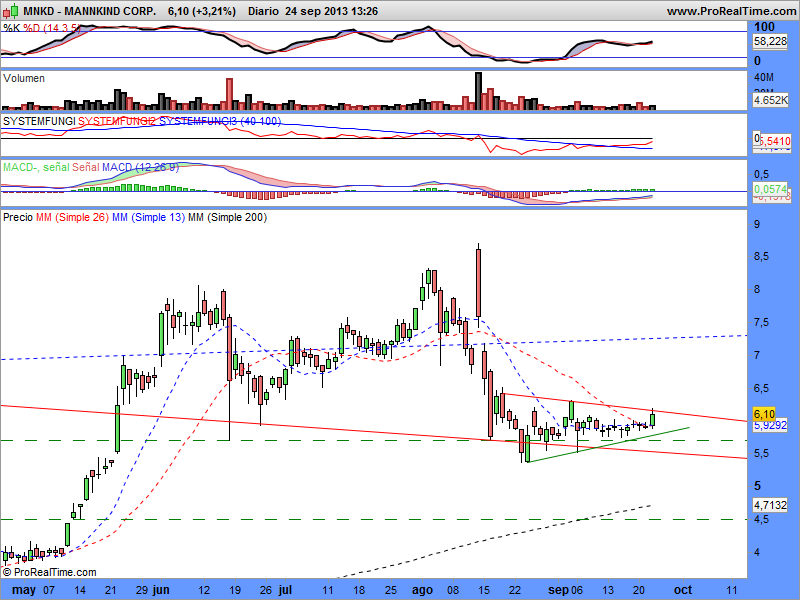The image size is (800, 600).
Task: Select the sep month marker on date axis
Action: [558, 590]
